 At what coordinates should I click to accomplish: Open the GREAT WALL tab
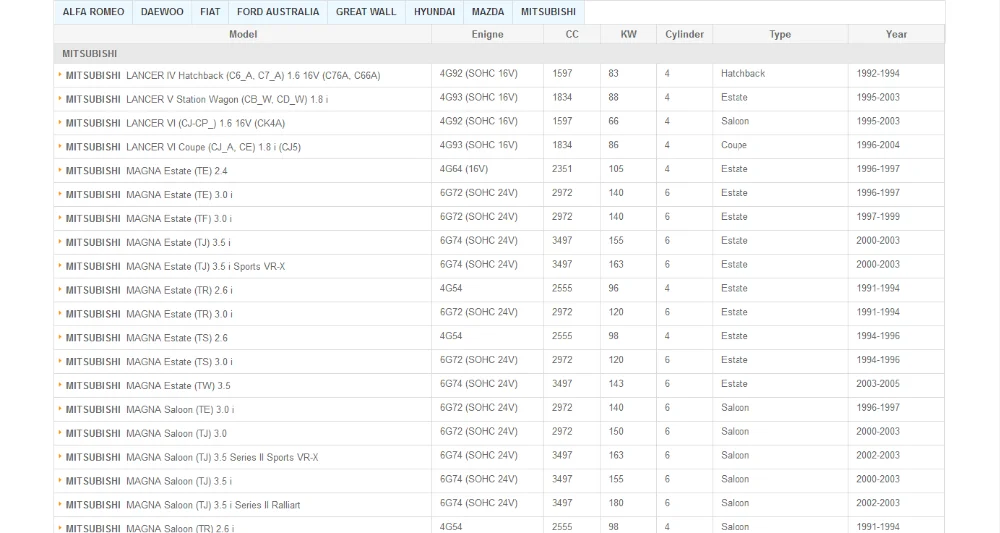click(366, 12)
